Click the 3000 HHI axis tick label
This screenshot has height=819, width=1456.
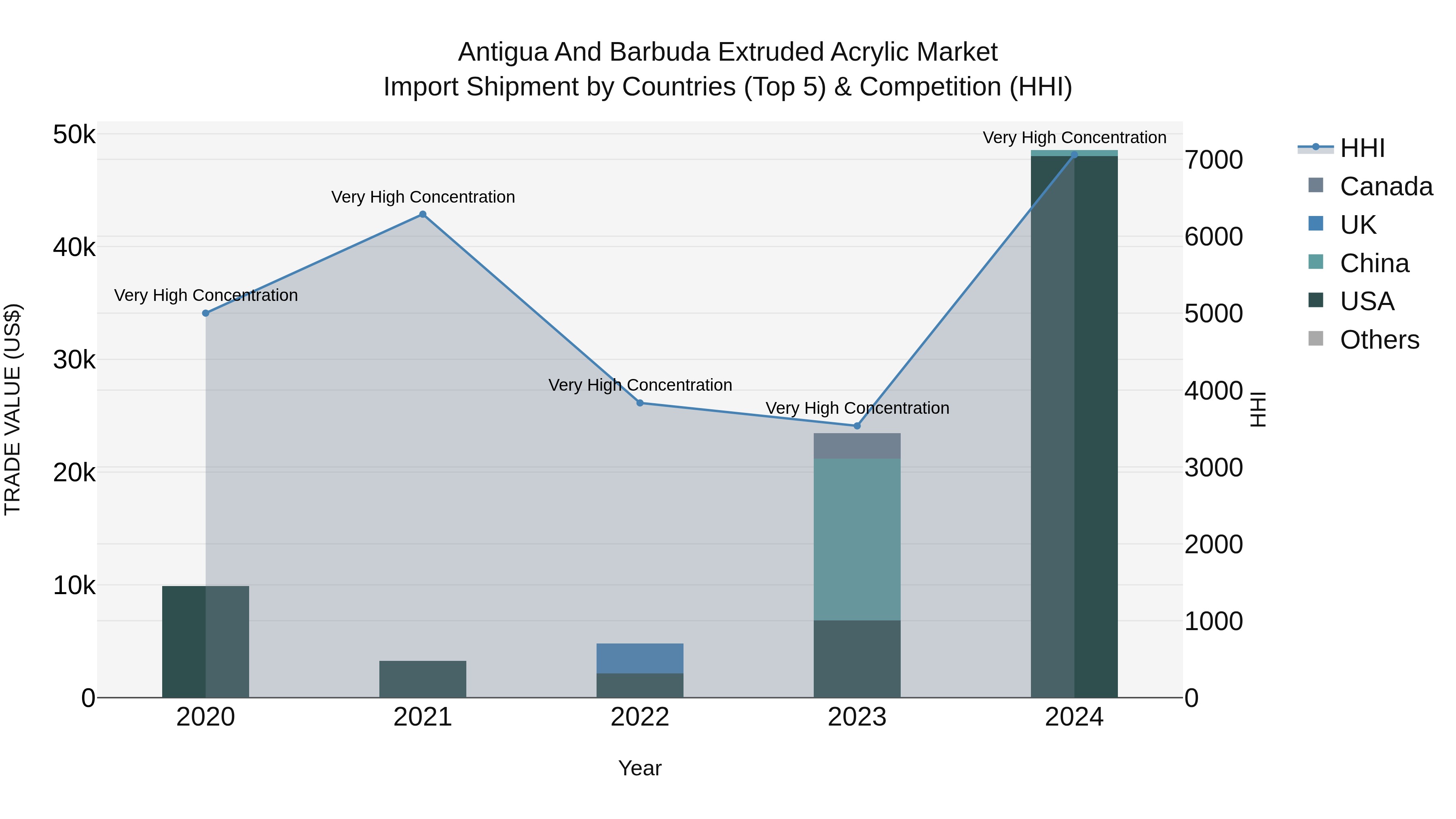pos(1213,468)
